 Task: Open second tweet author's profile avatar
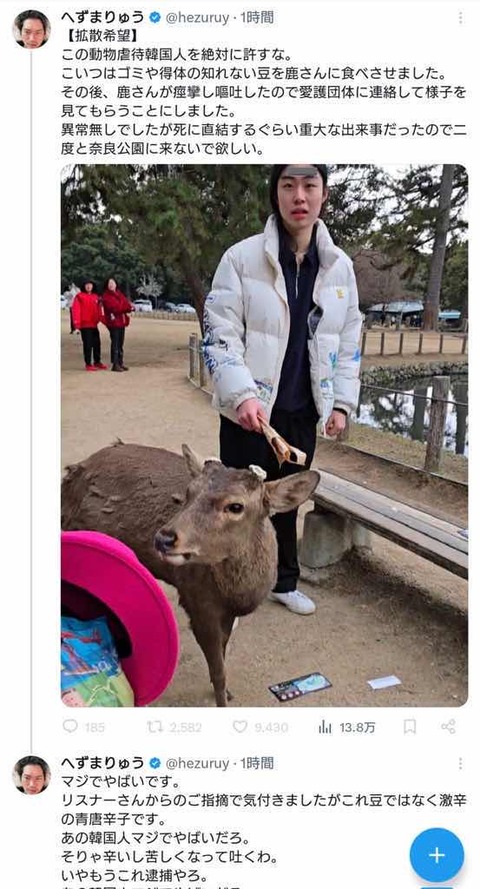click(31, 774)
